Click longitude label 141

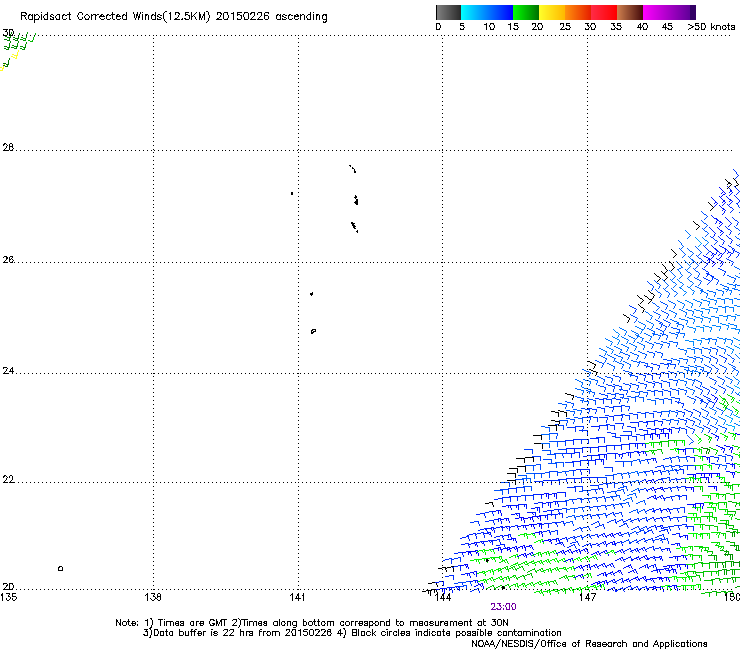tap(297, 597)
